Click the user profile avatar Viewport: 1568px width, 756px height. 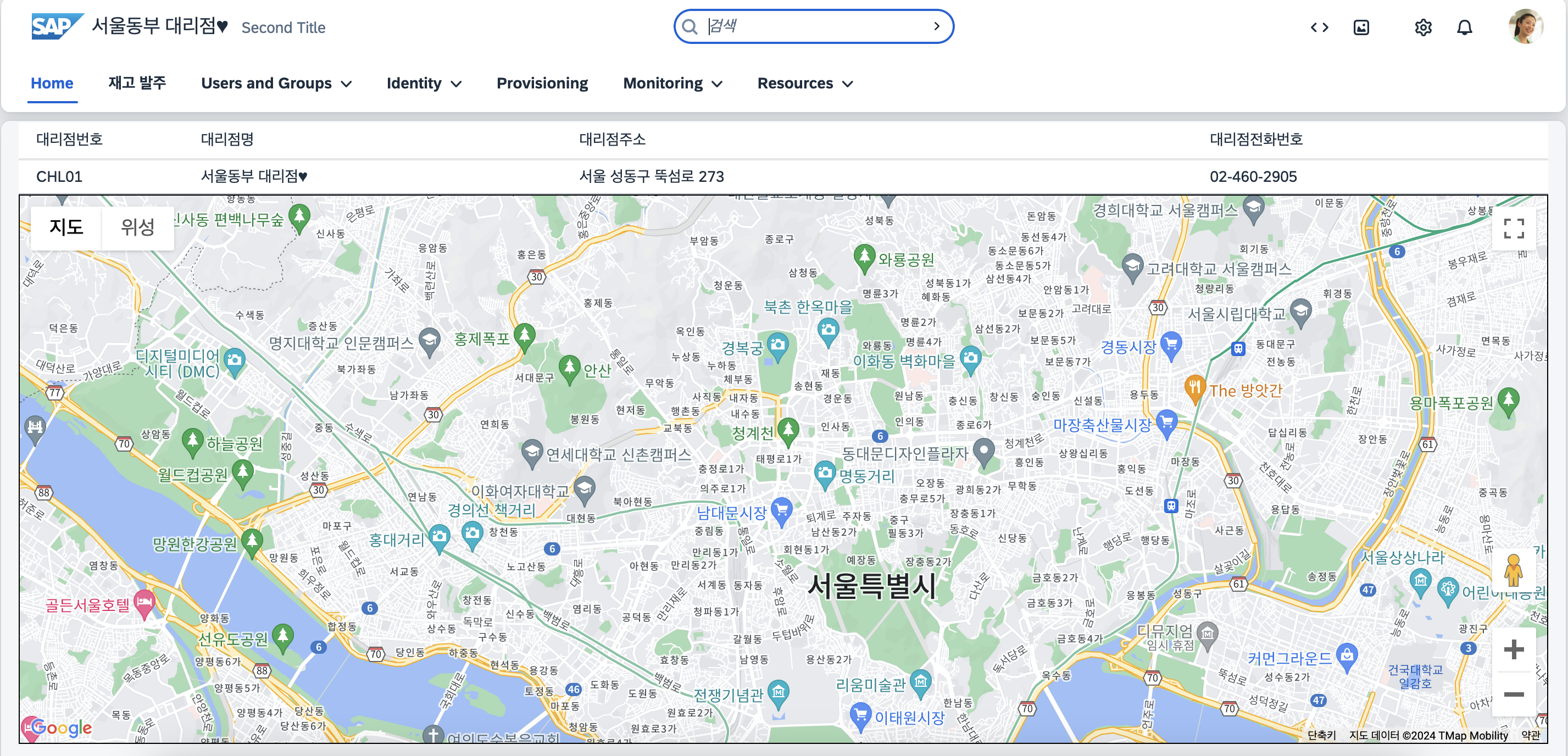[x=1525, y=26]
